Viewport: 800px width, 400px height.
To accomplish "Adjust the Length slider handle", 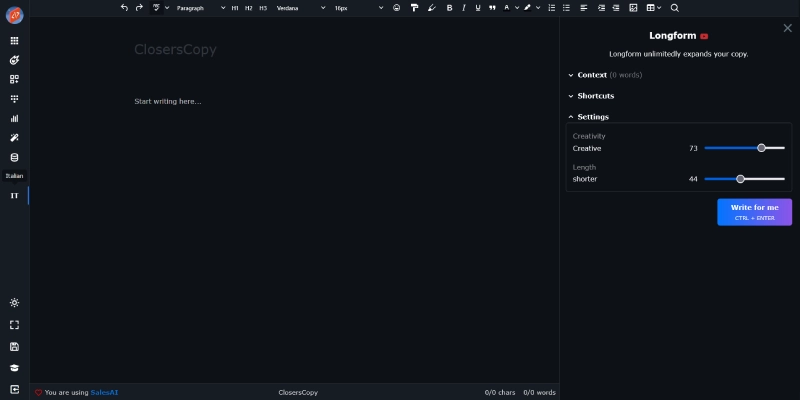I will [740, 179].
